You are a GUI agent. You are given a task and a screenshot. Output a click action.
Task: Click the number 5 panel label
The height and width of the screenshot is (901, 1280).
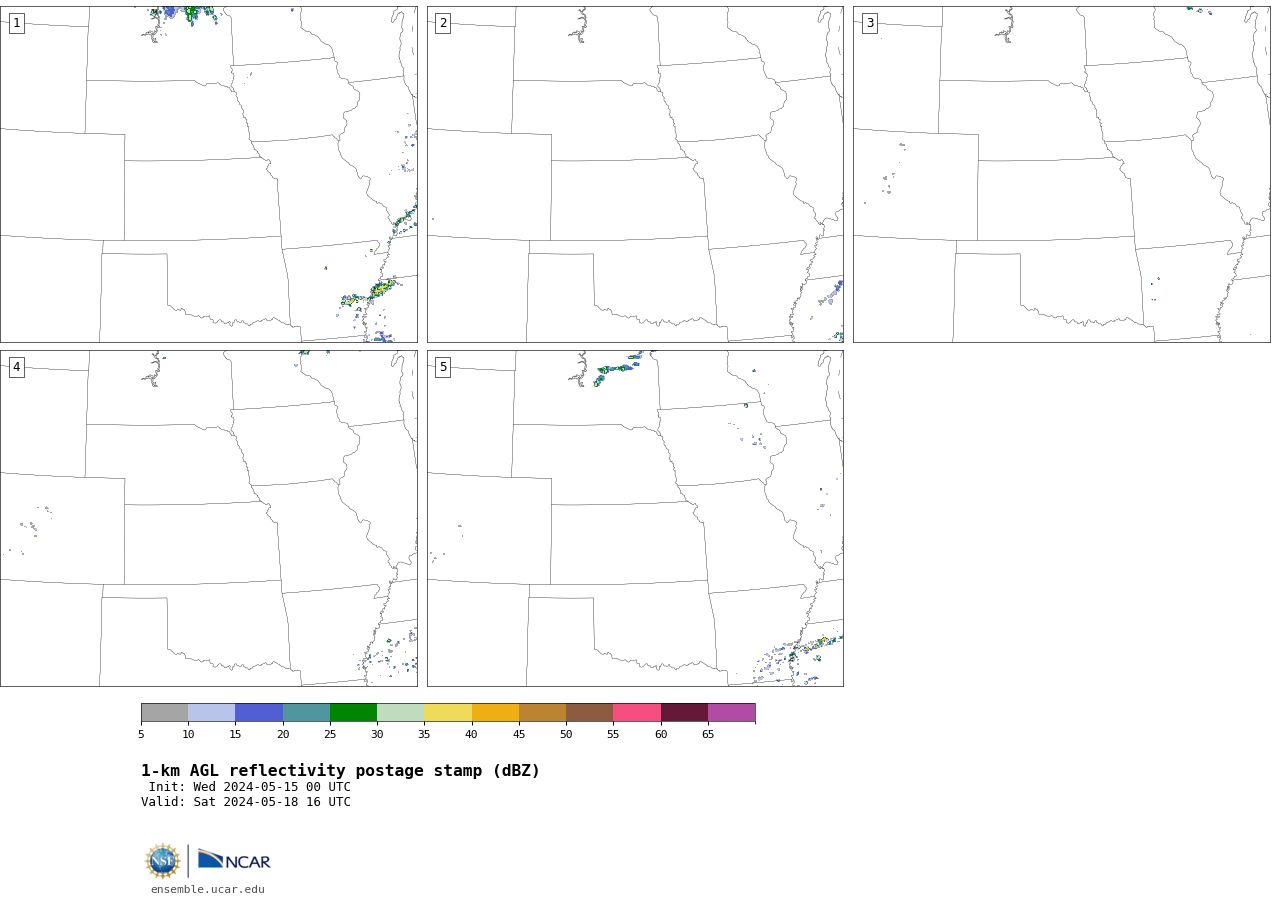point(443,367)
